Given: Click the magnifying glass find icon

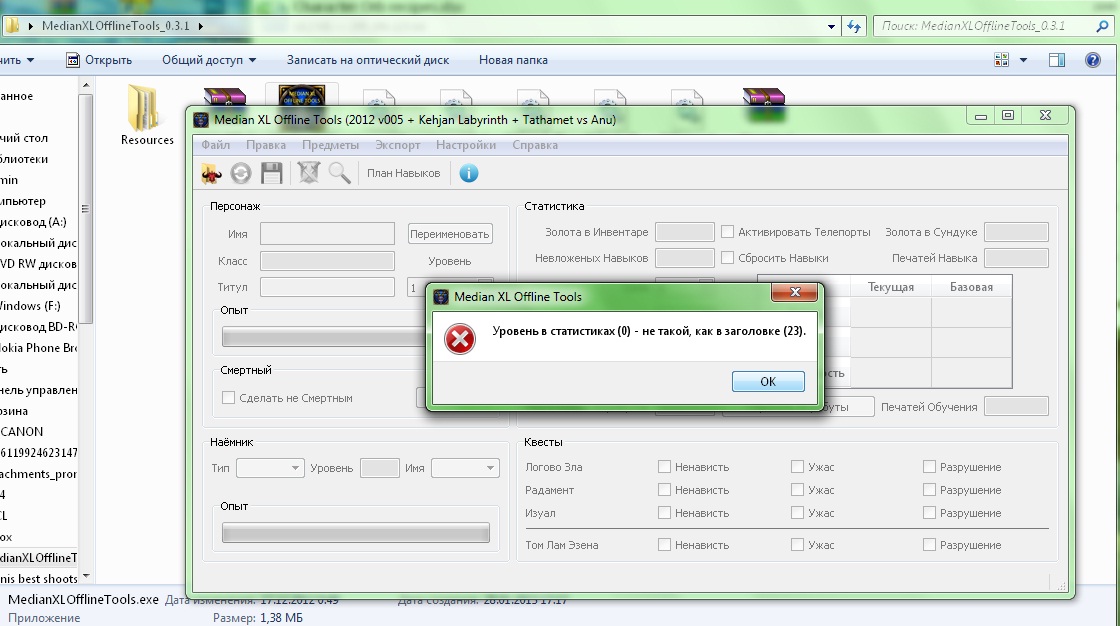Looking at the screenshot, I should tap(339, 173).
